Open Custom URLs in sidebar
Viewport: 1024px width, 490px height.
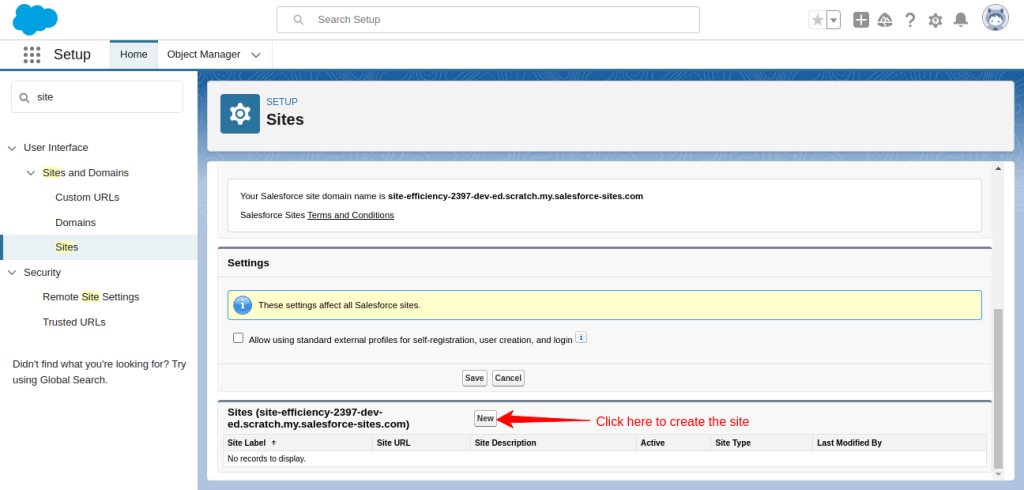[88, 197]
